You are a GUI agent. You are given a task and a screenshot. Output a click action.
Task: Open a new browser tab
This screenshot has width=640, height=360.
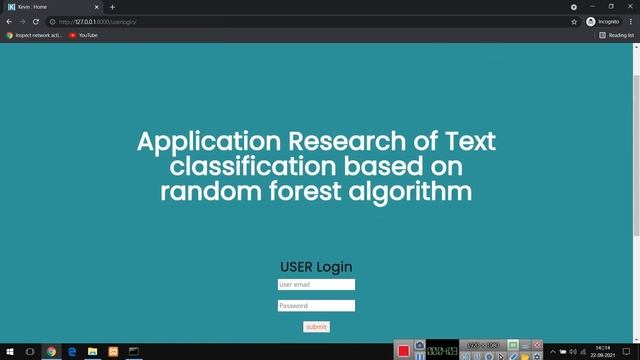point(112,7)
